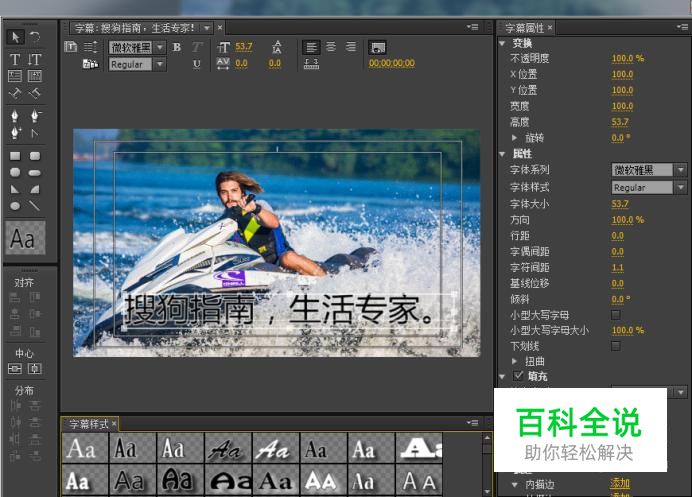Select the Title Properties tab

coord(524,28)
